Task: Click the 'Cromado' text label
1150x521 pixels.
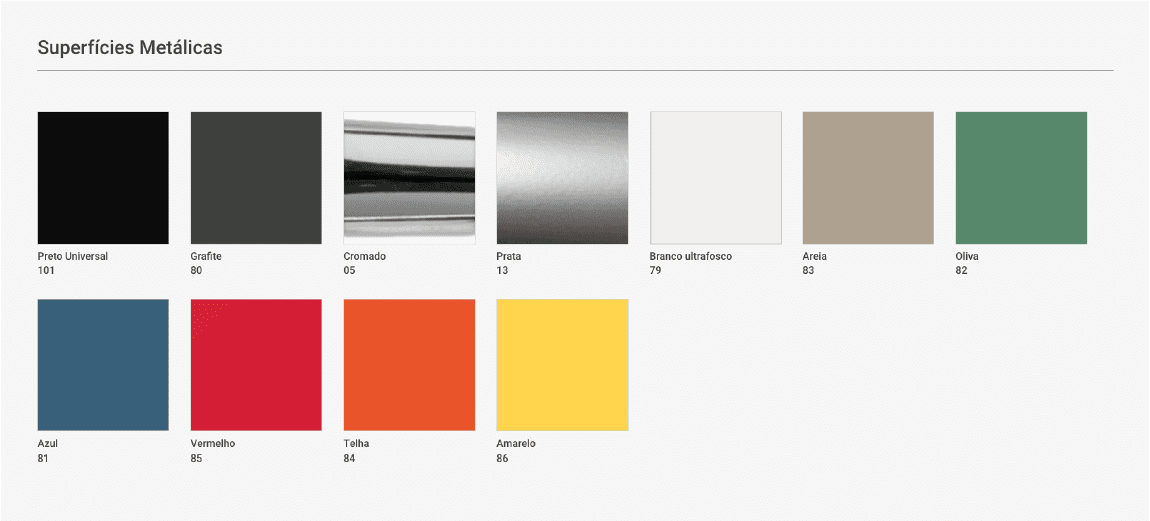Action: point(364,257)
